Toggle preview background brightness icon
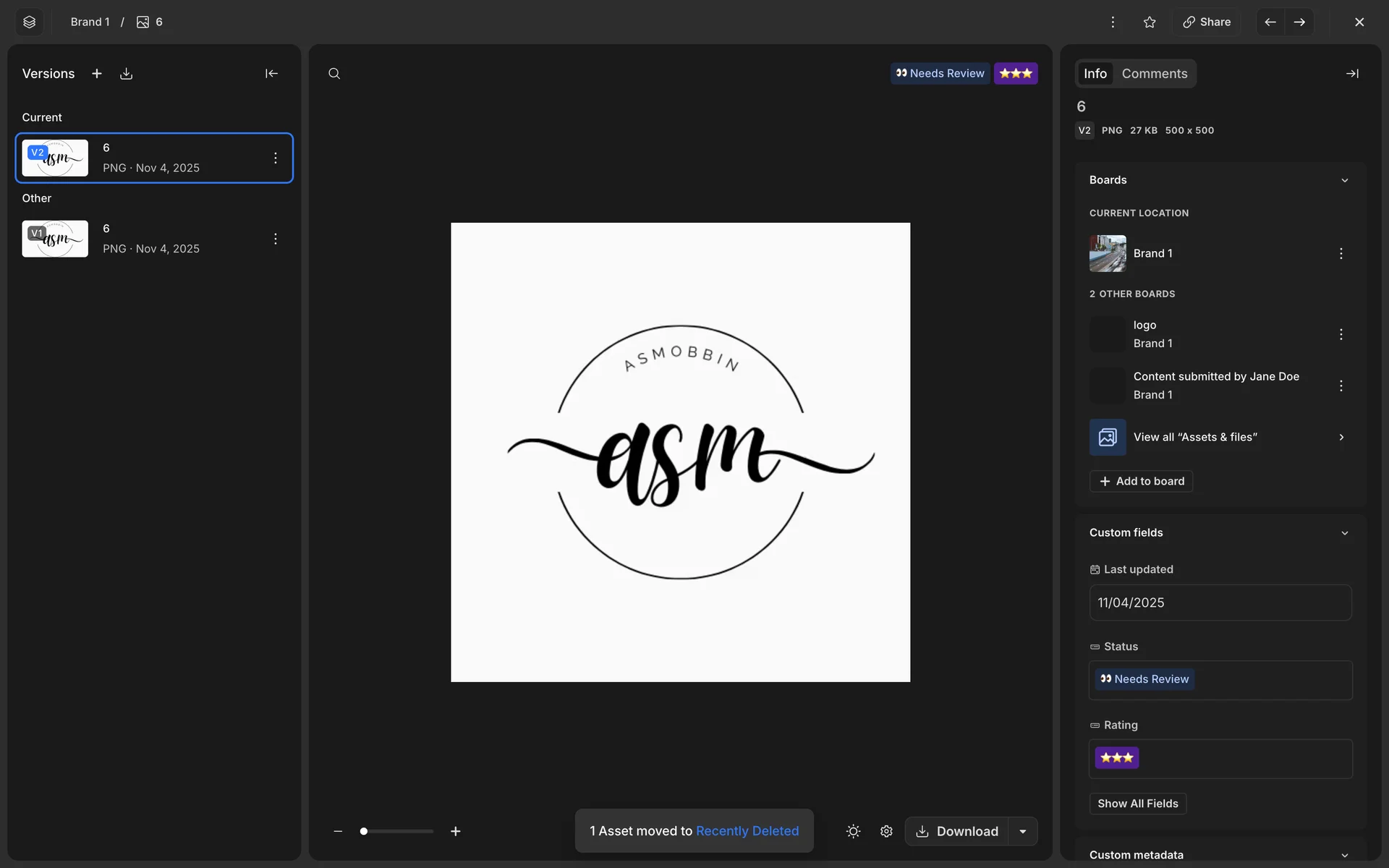This screenshot has height=868, width=1389. pyautogui.click(x=853, y=831)
